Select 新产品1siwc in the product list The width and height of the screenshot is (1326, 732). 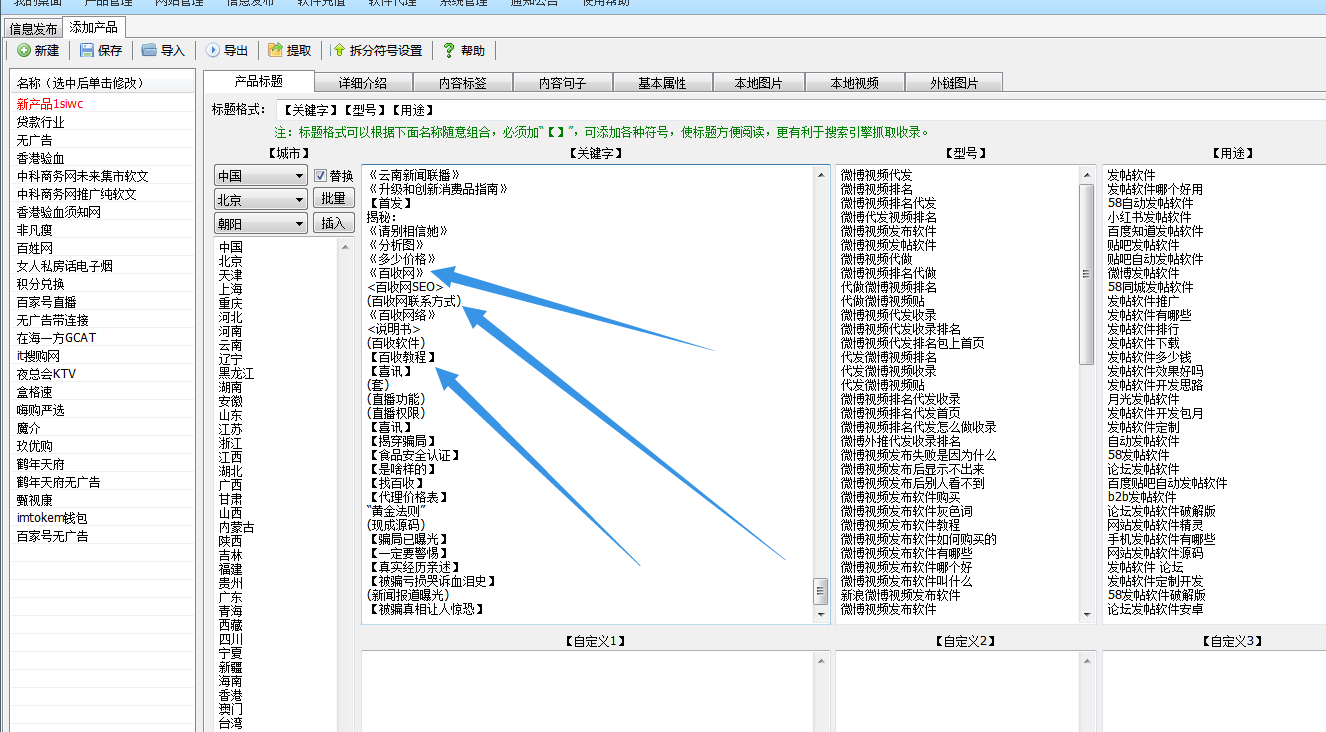pos(50,104)
